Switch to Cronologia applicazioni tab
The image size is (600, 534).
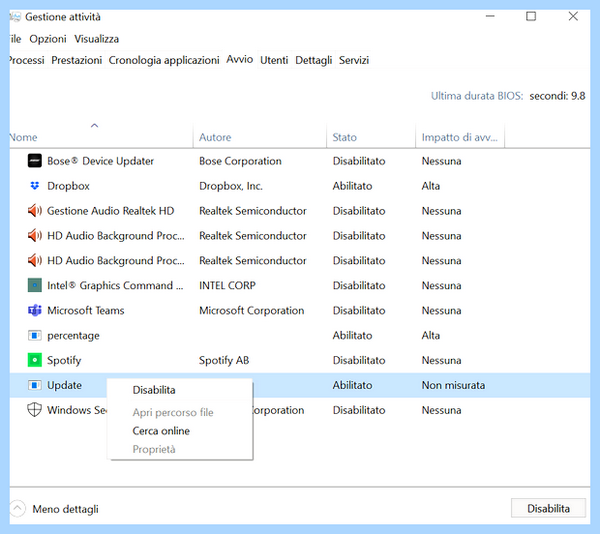pos(164,60)
